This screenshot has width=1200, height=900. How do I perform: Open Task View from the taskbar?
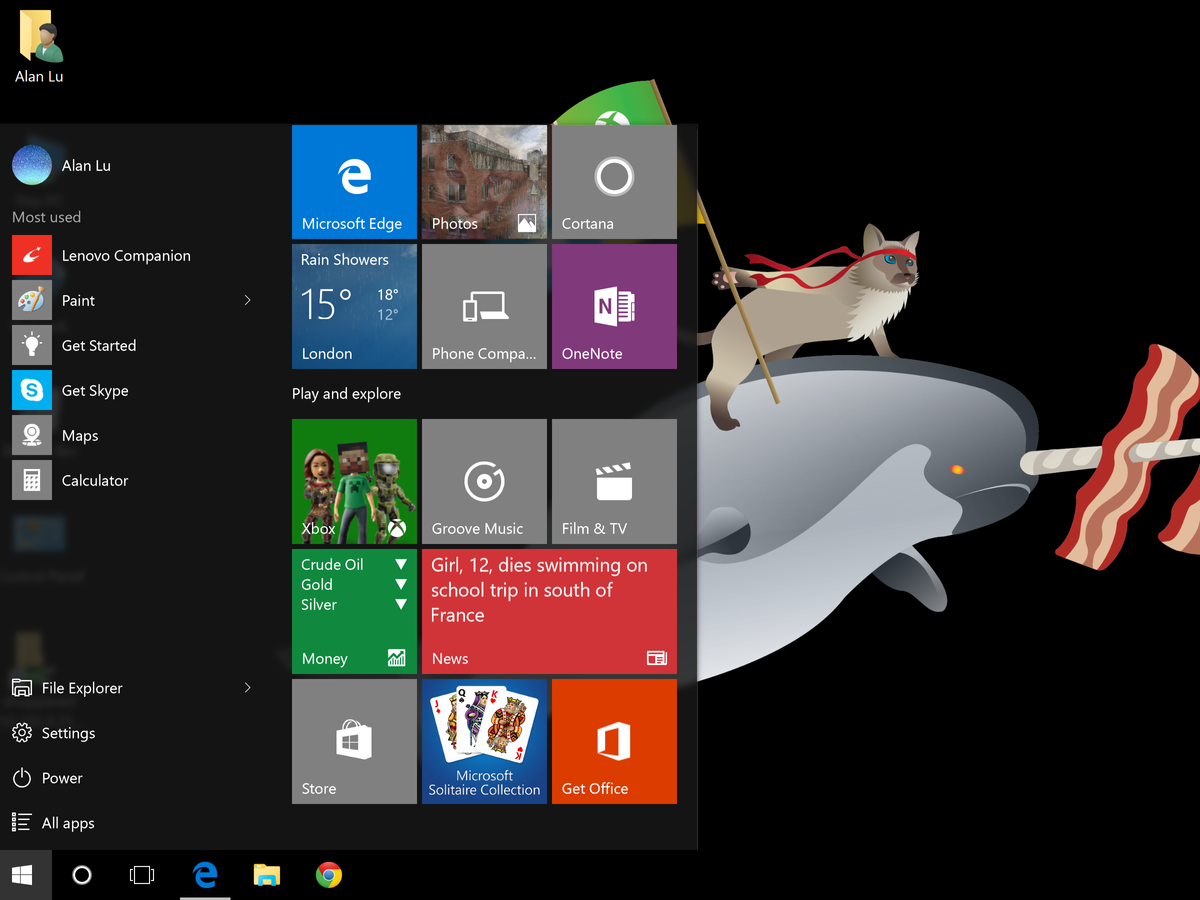pos(142,875)
